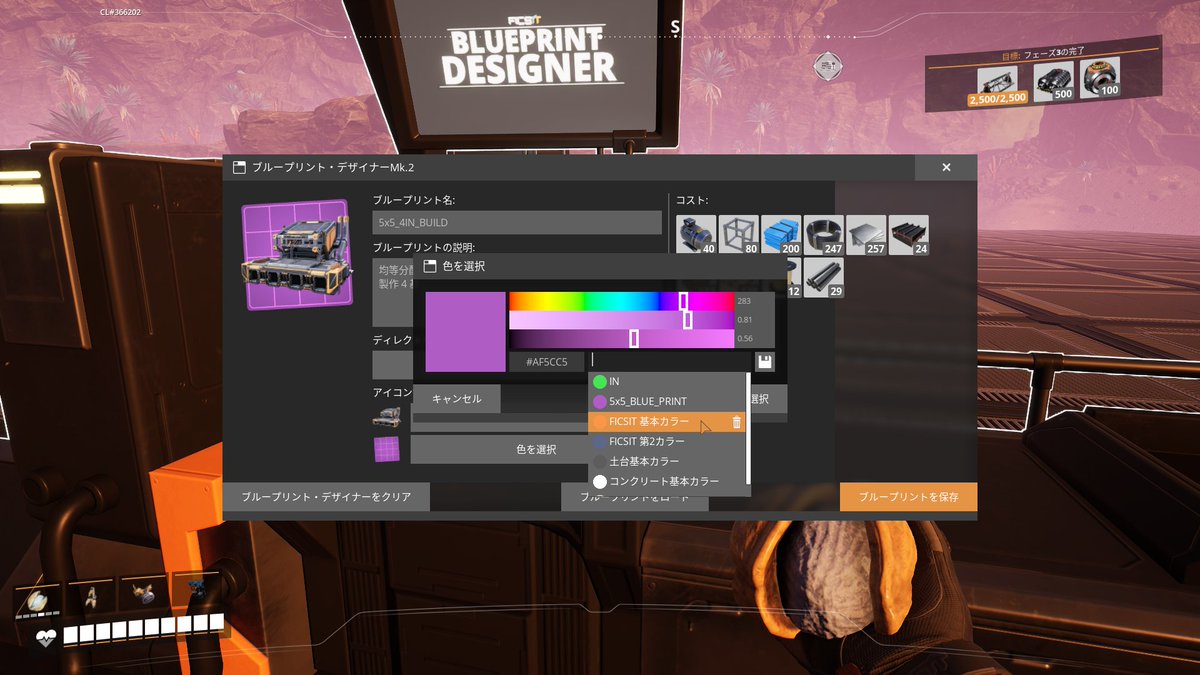
Task: Click the hue rainbow slider
Action: click(621, 301)
